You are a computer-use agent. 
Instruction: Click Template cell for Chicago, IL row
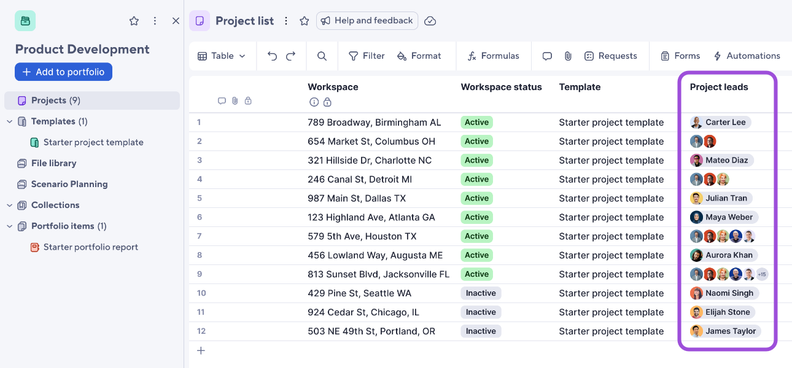611,312
